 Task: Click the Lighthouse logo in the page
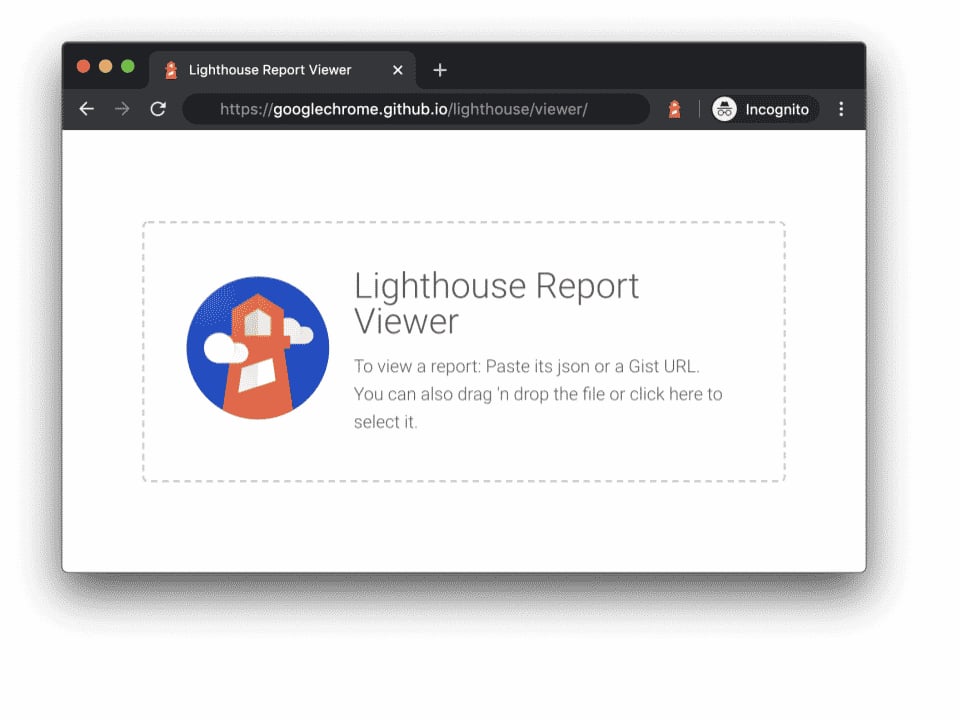click(x=258, y=348)
